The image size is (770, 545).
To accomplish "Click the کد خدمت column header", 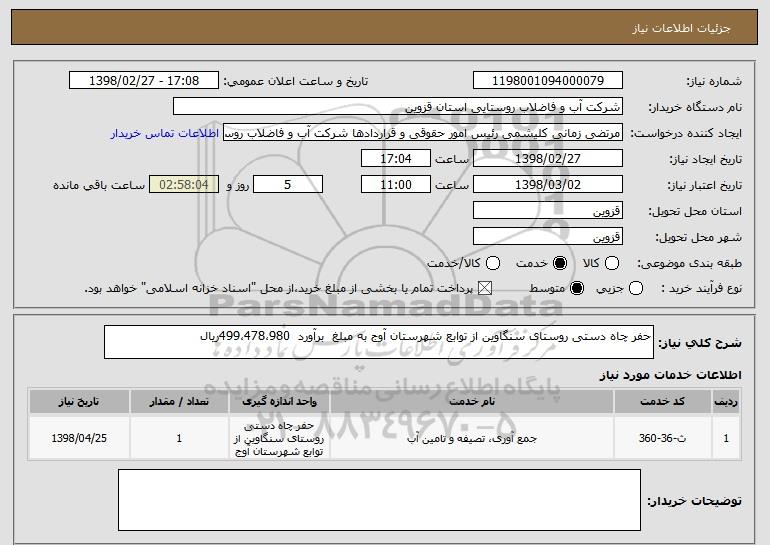I will (662, 402).
